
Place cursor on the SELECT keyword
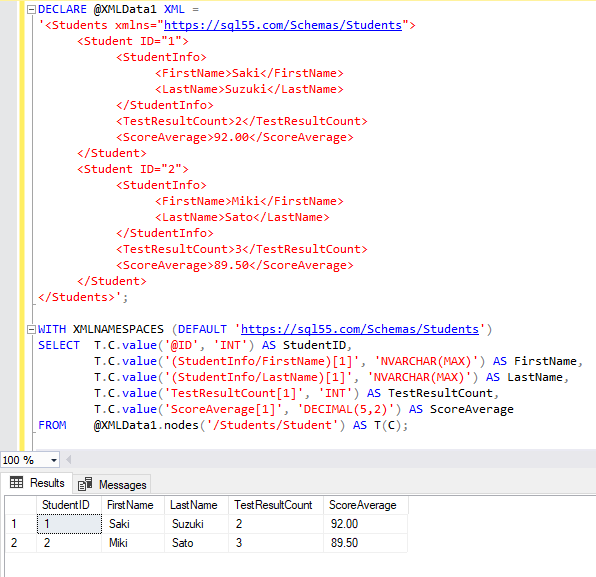tap(59, 345)
